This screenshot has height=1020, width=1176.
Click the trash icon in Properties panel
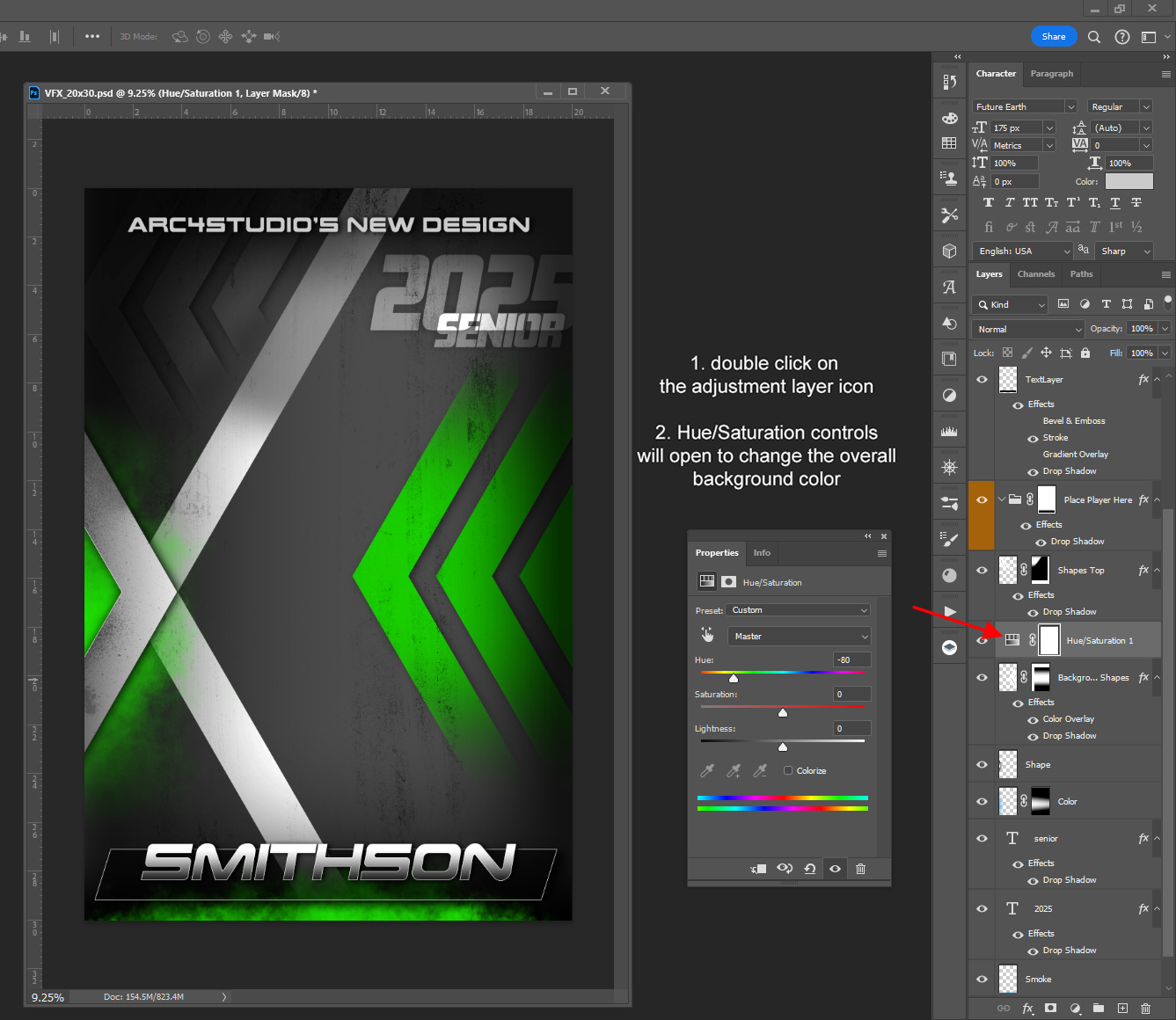(x=860, y=869)
